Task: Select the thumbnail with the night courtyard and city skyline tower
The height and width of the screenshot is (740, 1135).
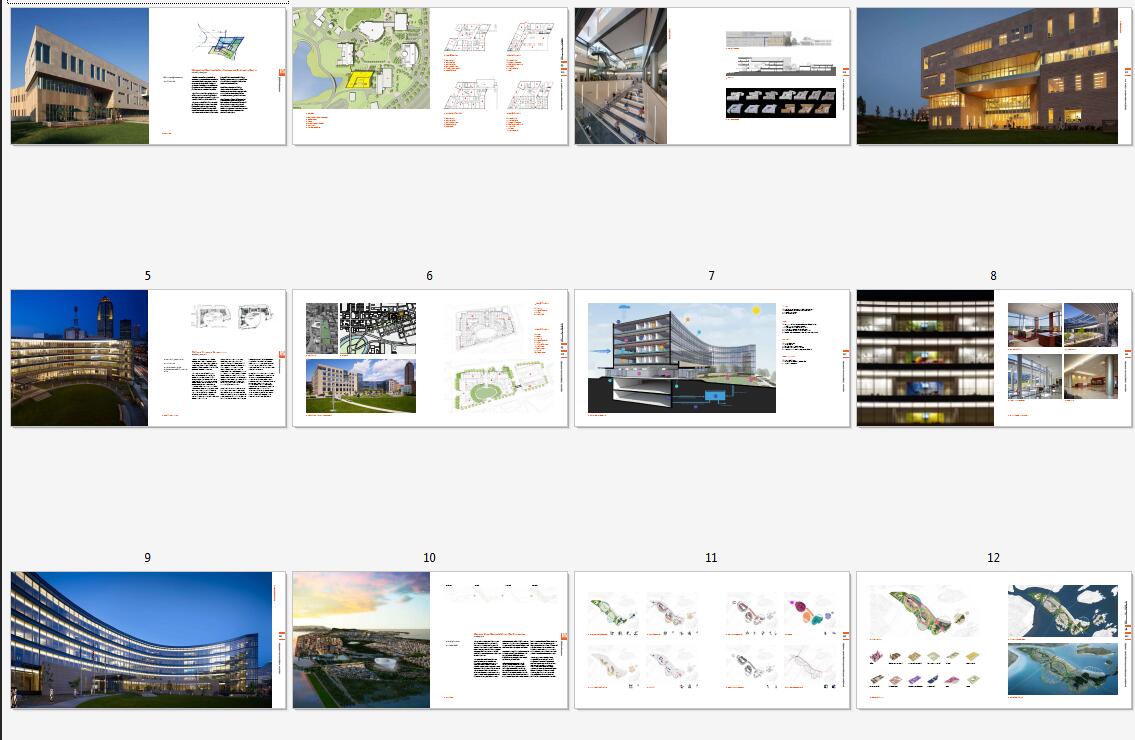Action: coord(148,358)
